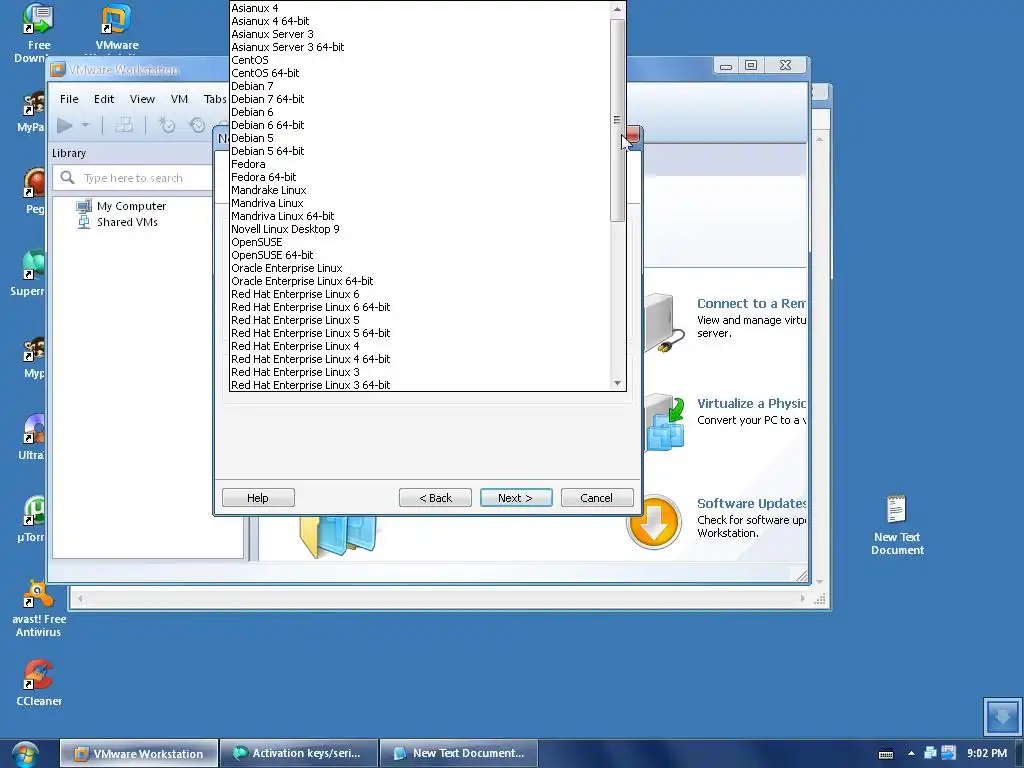
Task: Click the Software Updates download icon
Action: click(654, 522)
